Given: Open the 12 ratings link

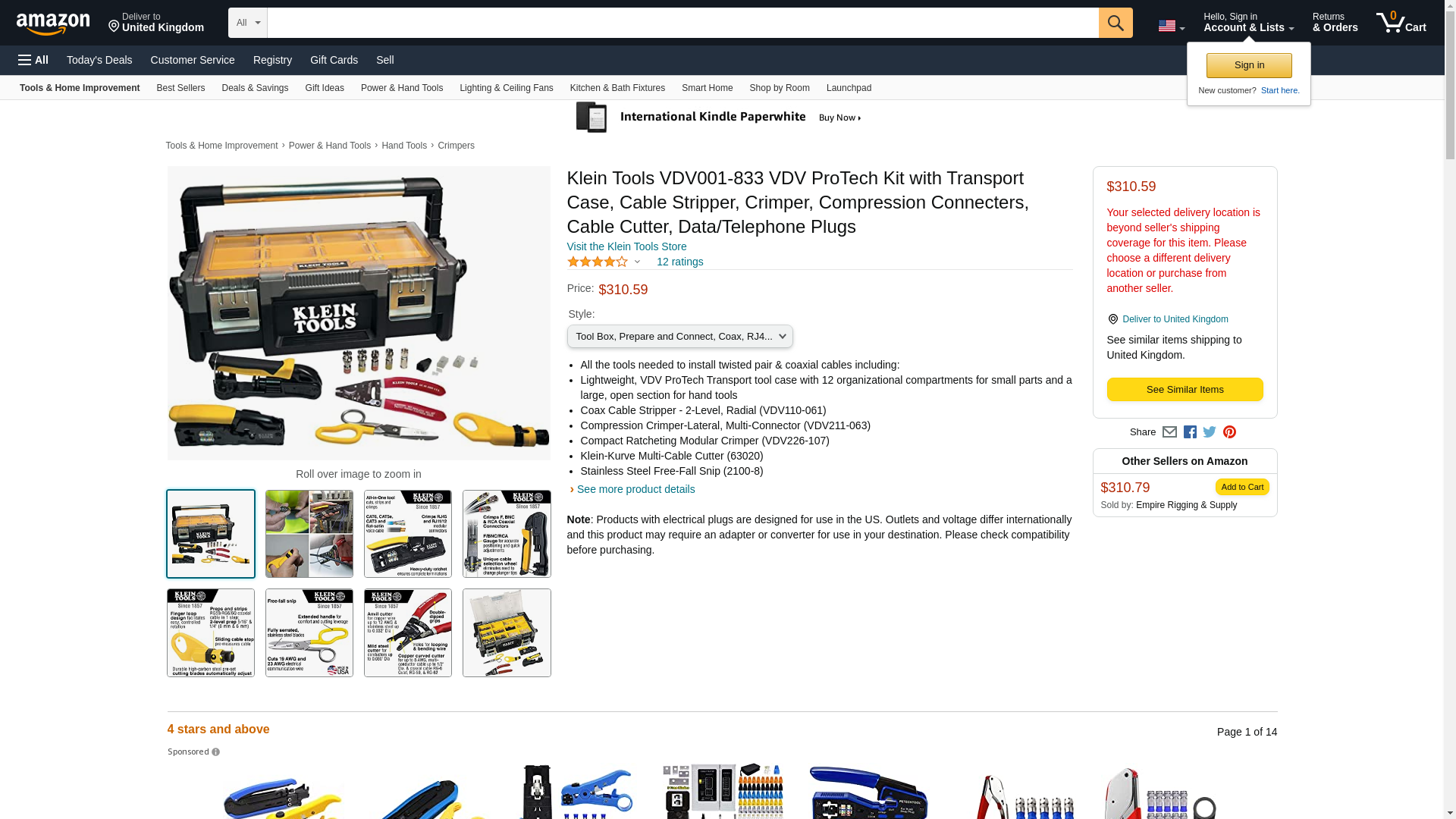Looking at the screenshot, I should click(x=679, y=262).
